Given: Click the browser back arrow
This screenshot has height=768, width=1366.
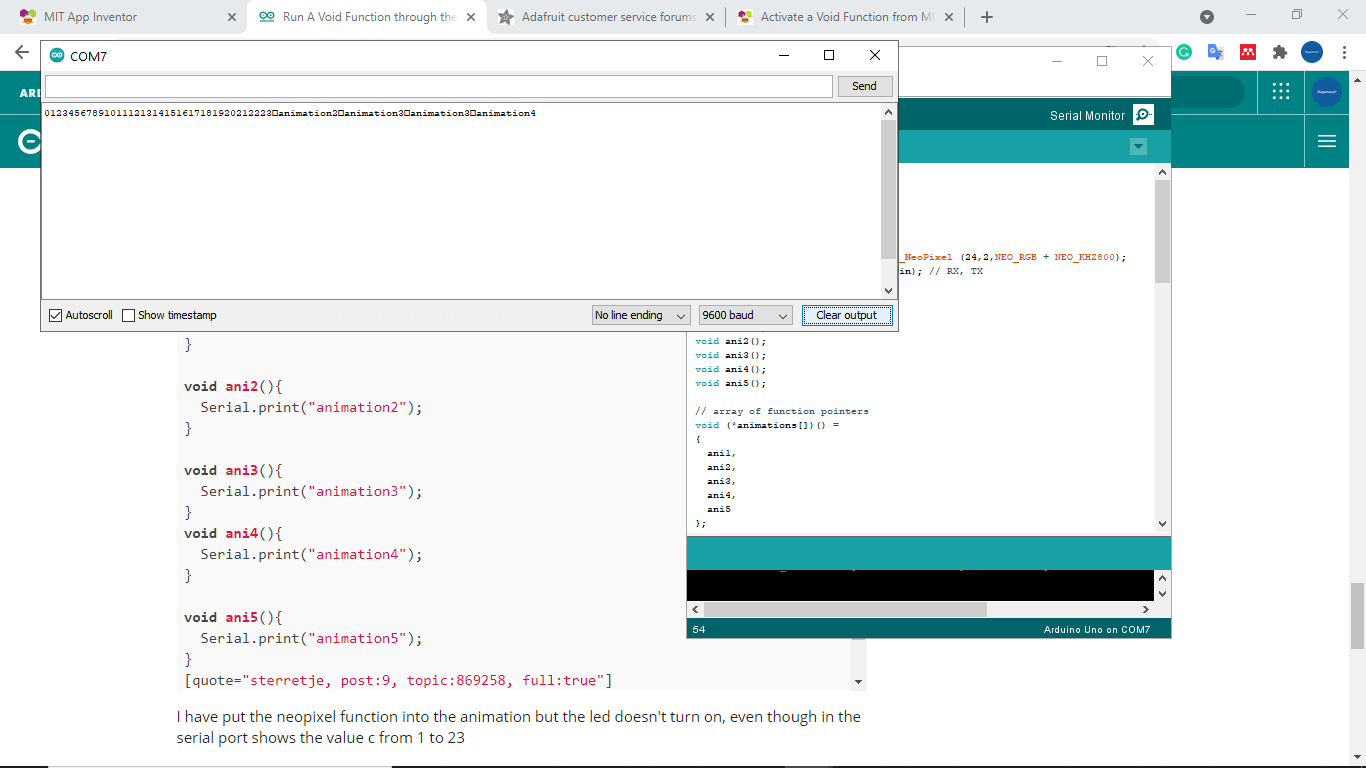Looking at the screenshot, I should coord(21,51).
